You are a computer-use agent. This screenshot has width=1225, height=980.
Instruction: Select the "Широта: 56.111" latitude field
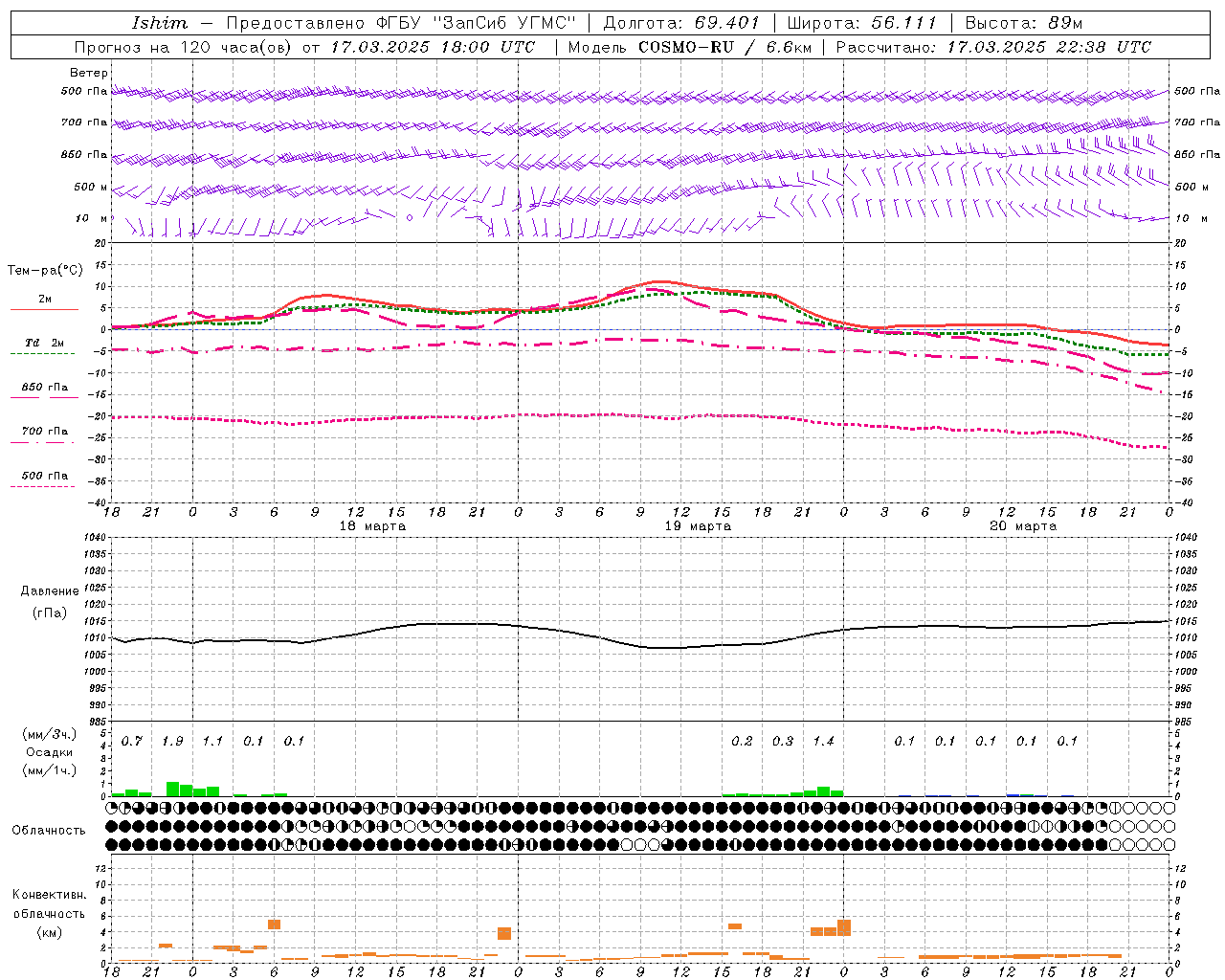pos(861,23)
